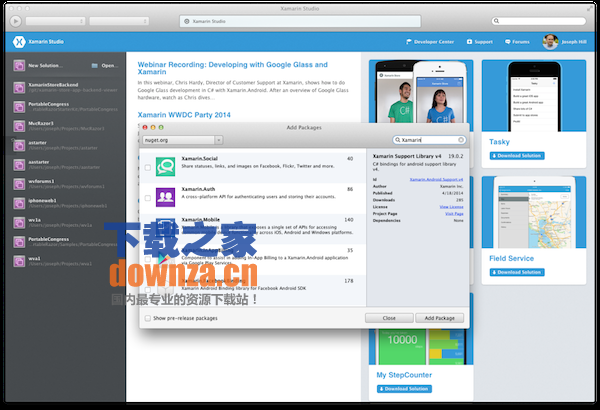Image resolution: width=600 pixels, height=410 pixels.
Task: Click the Xamarin.Social package icon
Action: tap(165, 167)
